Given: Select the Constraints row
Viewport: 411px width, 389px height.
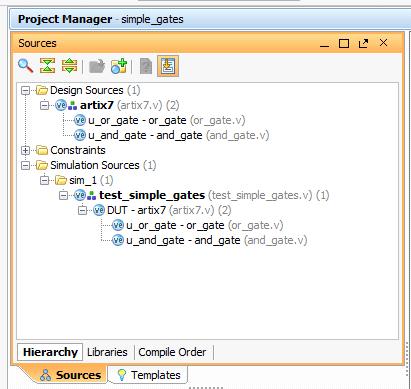Looking at the screenshot, I should tap(78, 150).
